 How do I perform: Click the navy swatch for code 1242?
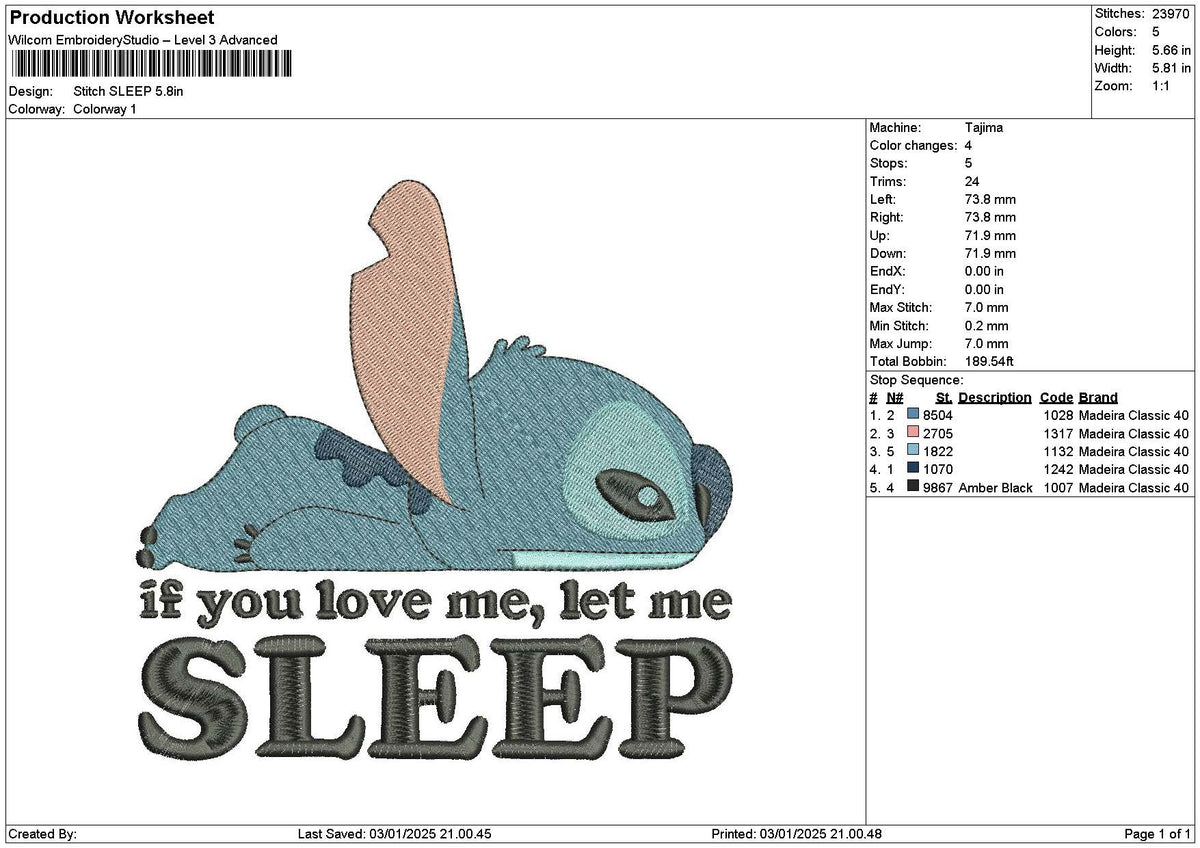(913, 469)
